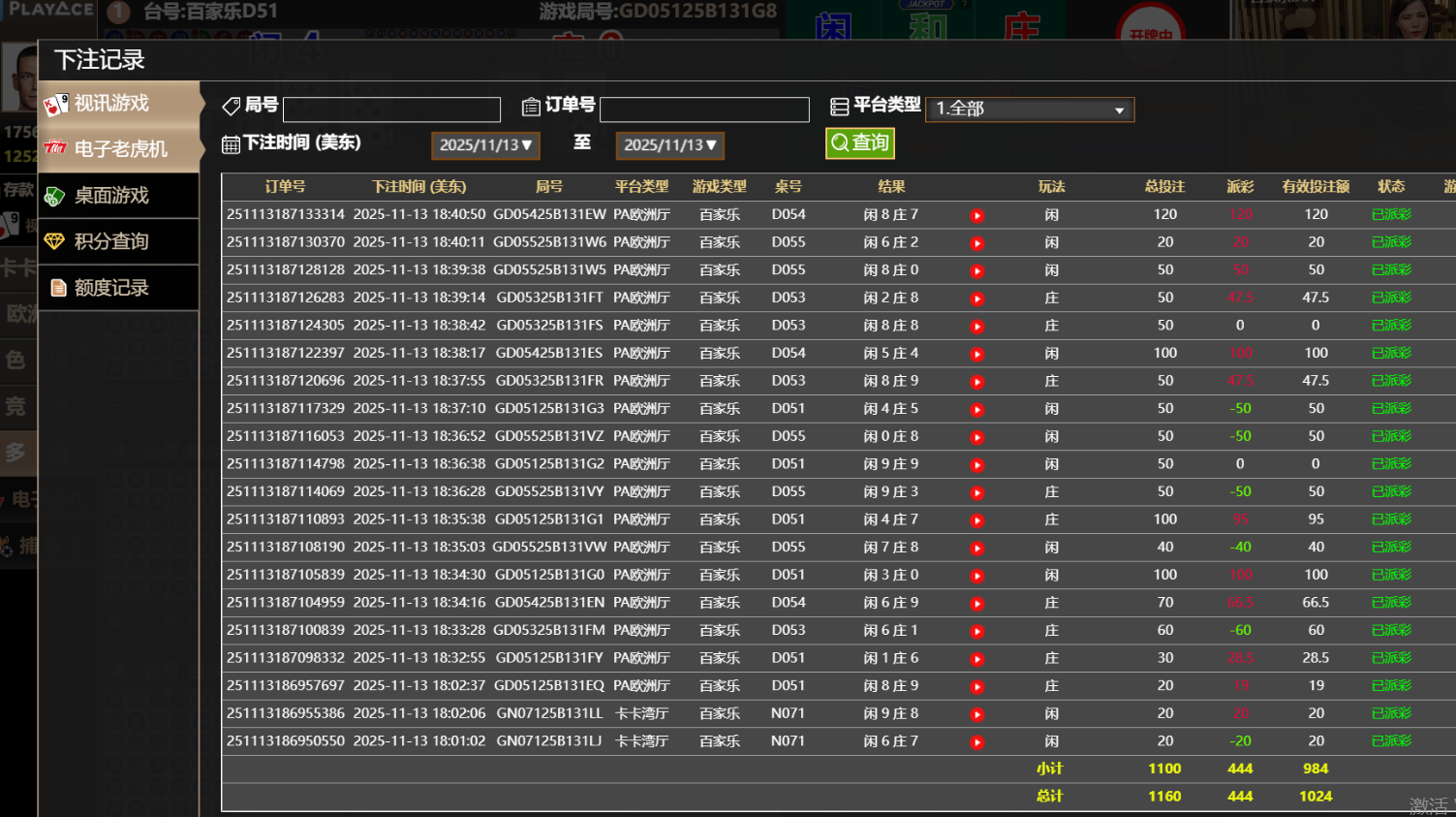Click the calendar icon beside 下注时间
Screen dimensions: 1456x817
231,144
